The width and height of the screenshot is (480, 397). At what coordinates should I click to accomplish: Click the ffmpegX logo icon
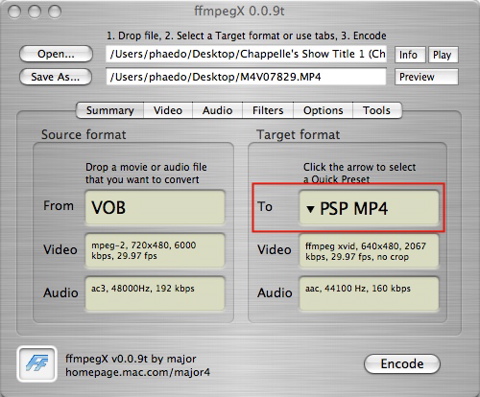point(37,364)
